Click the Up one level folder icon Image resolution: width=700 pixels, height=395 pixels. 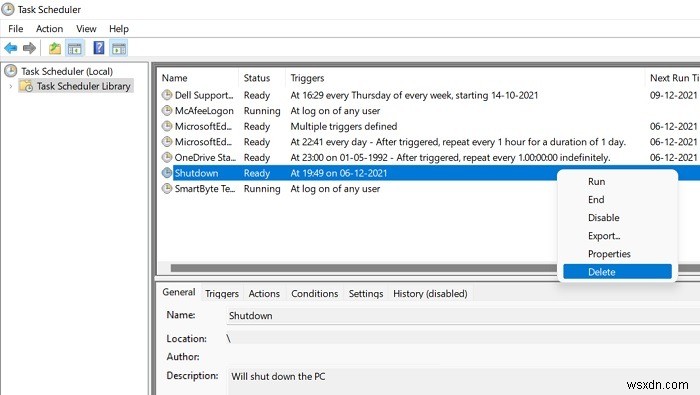pos(55,48)
